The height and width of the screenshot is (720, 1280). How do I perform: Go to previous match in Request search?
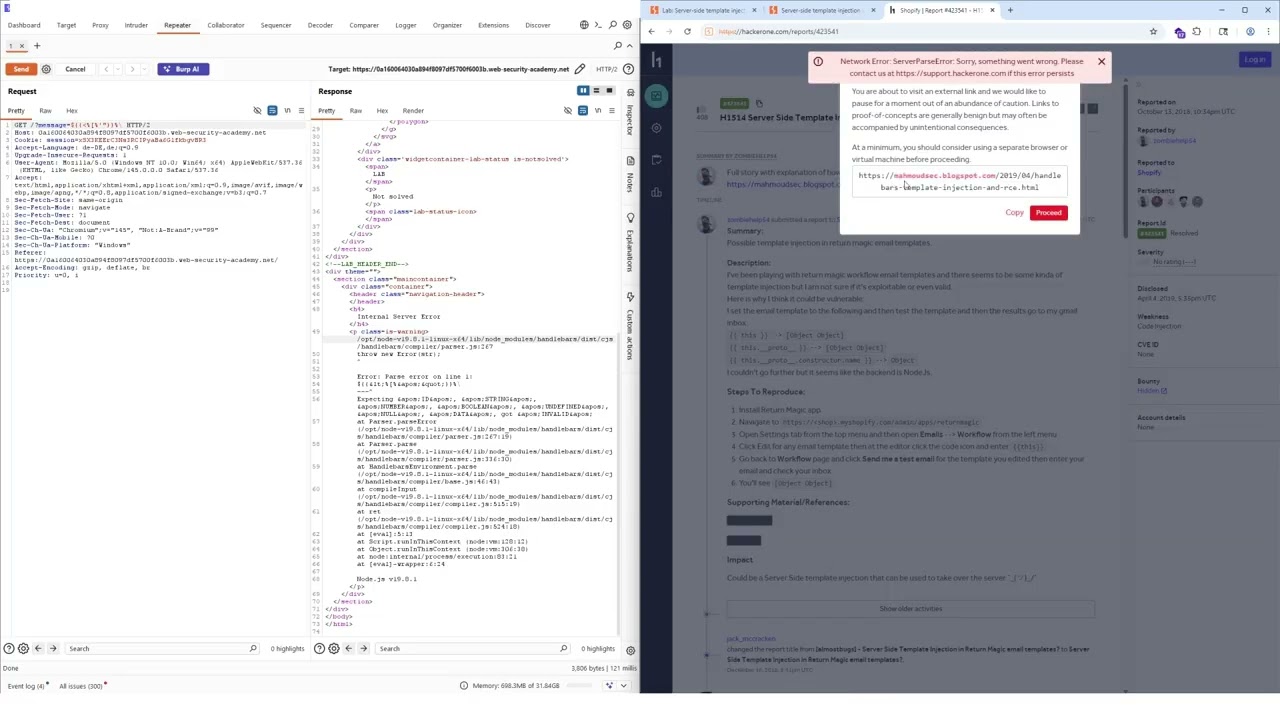coord(38,649)
